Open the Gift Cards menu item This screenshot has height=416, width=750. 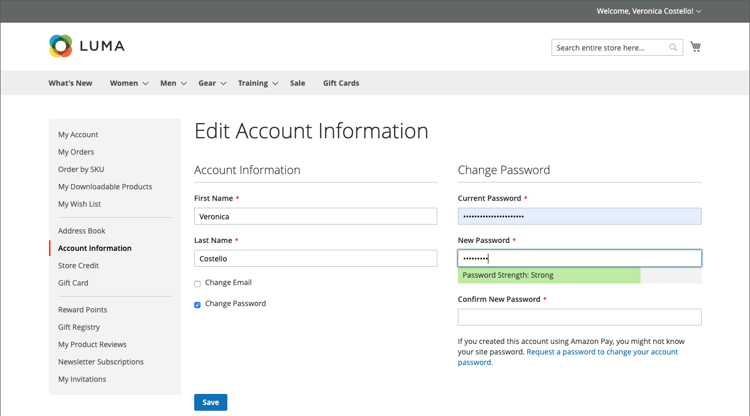(x=341, y=83)
